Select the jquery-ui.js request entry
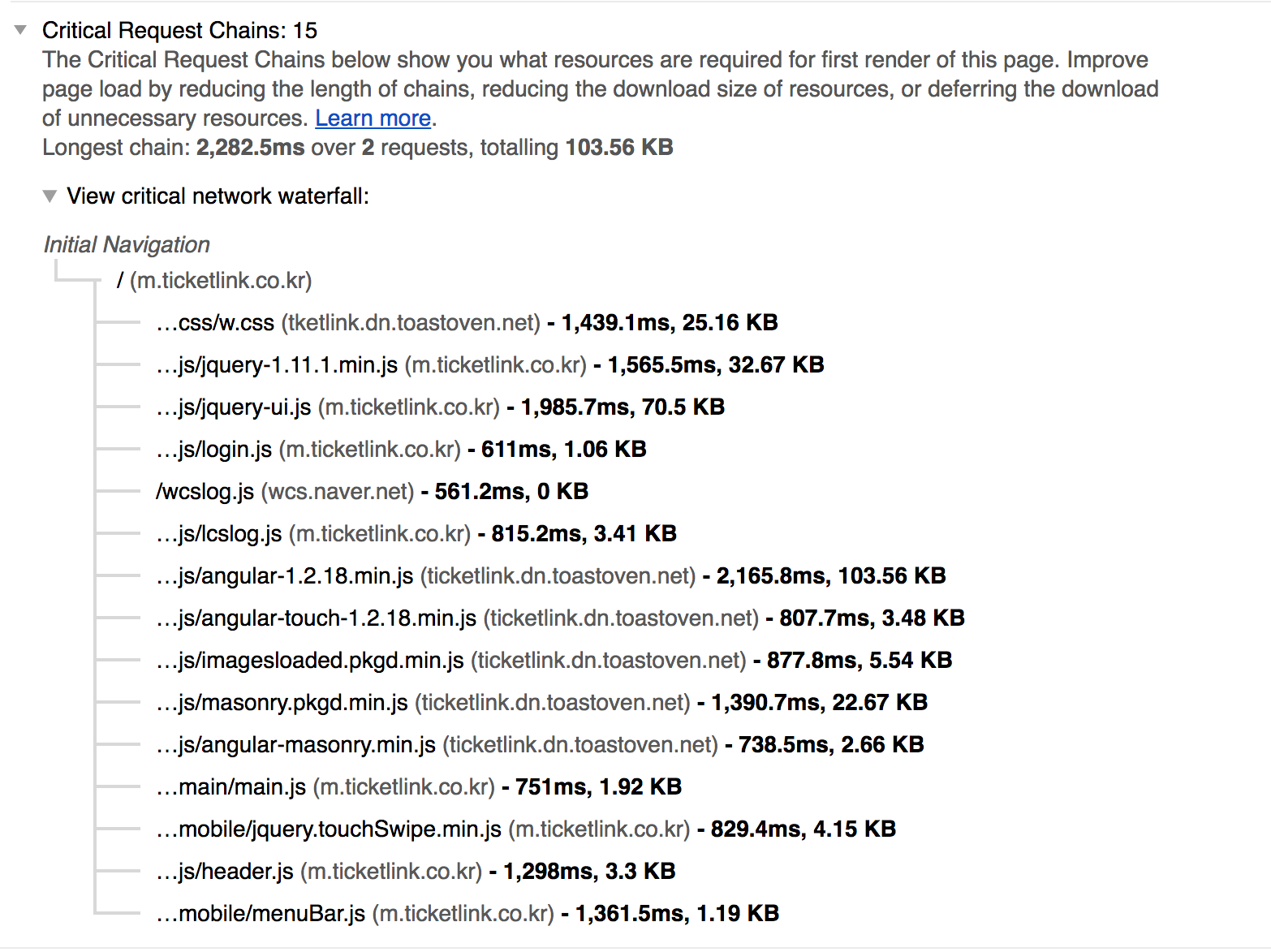 234,407
